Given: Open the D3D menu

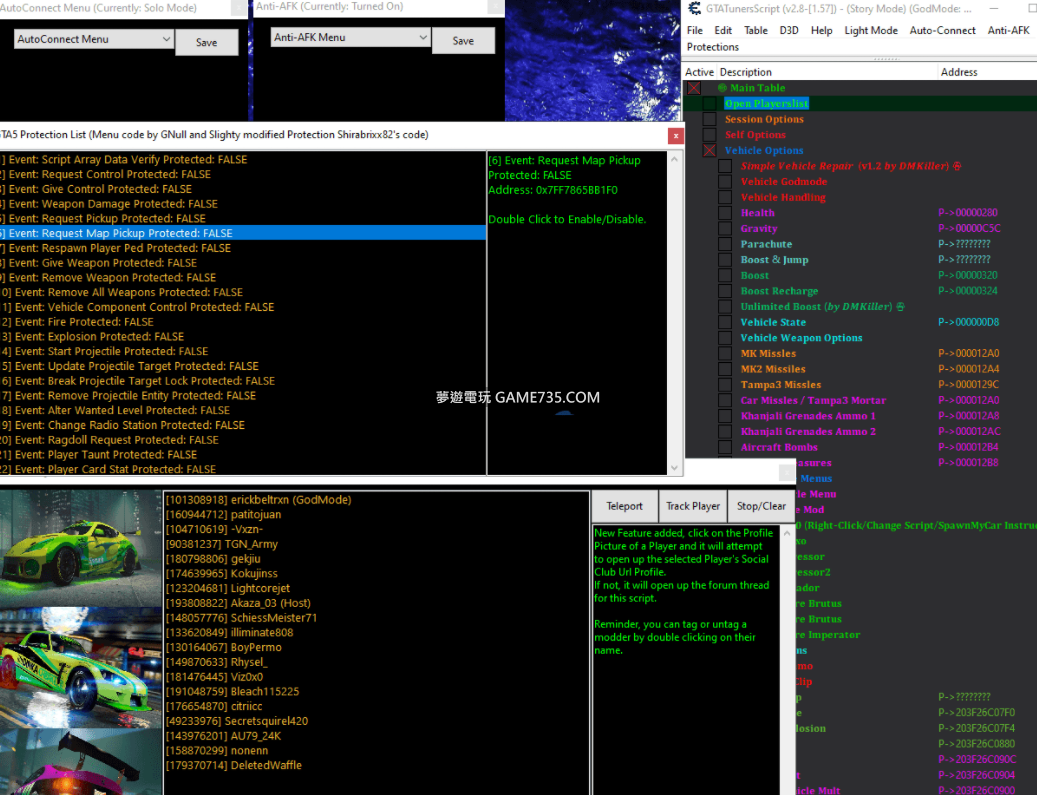Looking at the screenshot, I should [x=789, y=30].
